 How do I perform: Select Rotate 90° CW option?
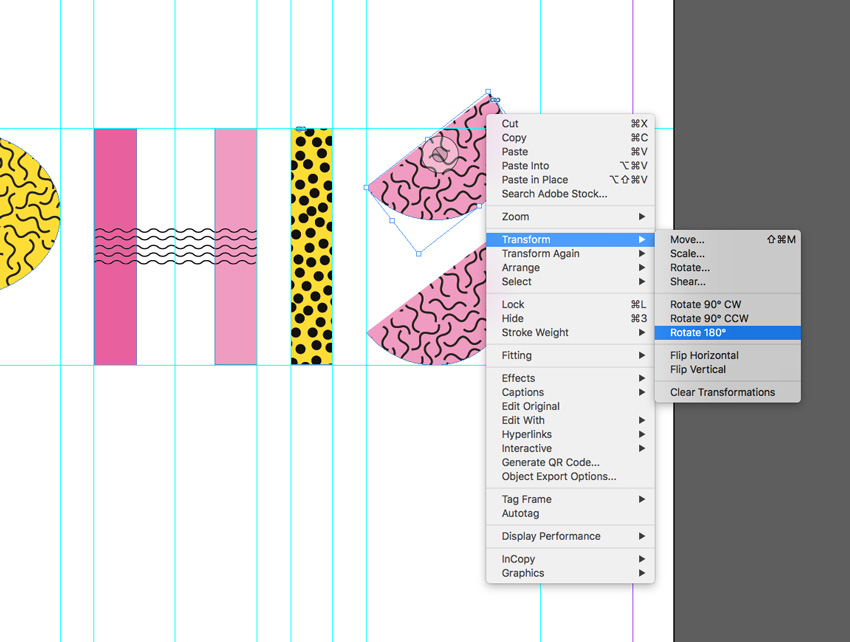pyautogui.click(x=705, y=305)
